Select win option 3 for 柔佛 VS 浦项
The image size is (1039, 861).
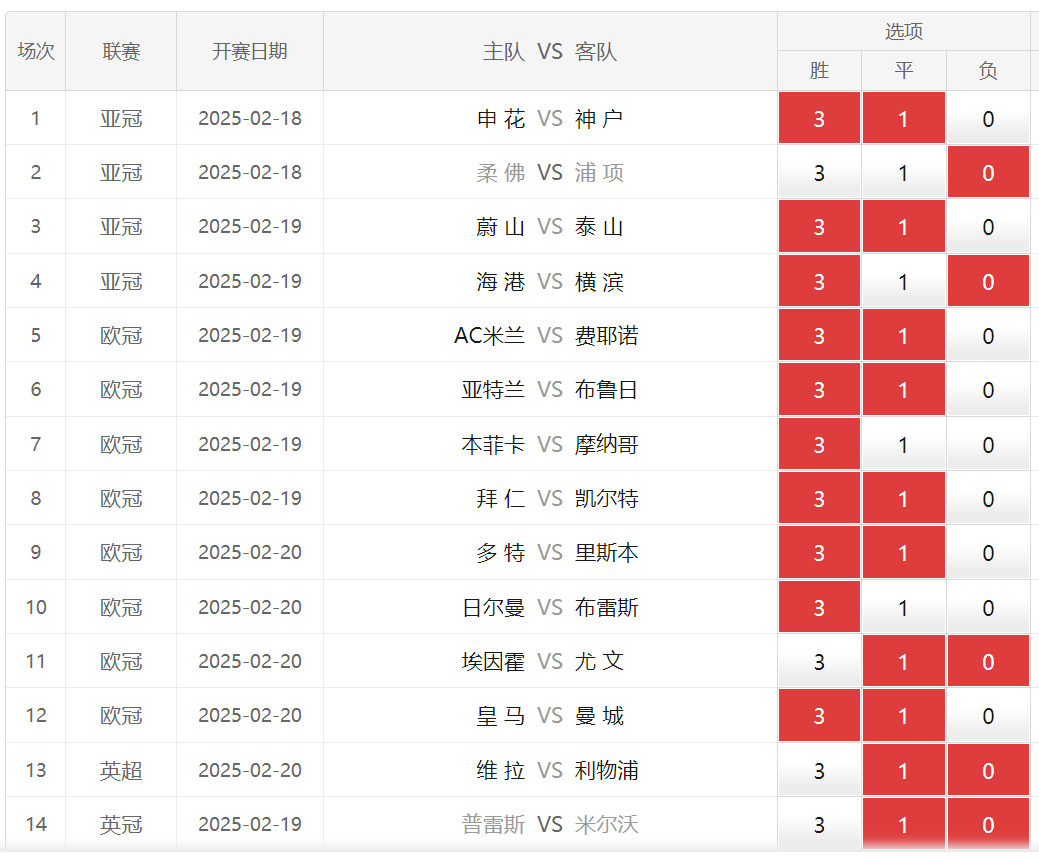[819, 172]
